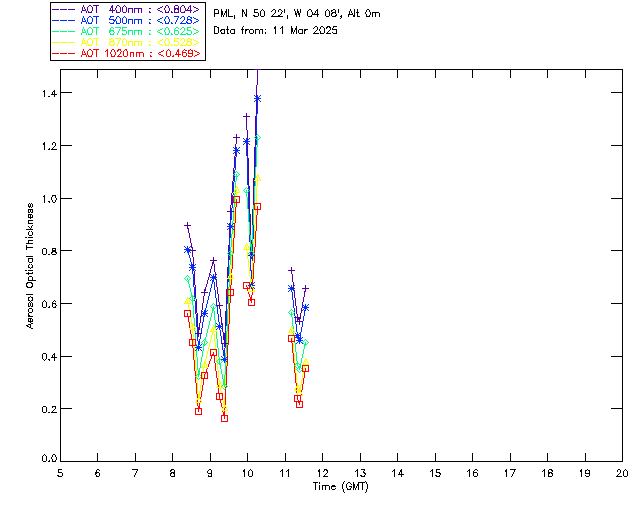Image resolution: width=640 pixels, height=512 pixels.
Task: Click the x-axis tick label '19'
Action: tap(585, 474)
